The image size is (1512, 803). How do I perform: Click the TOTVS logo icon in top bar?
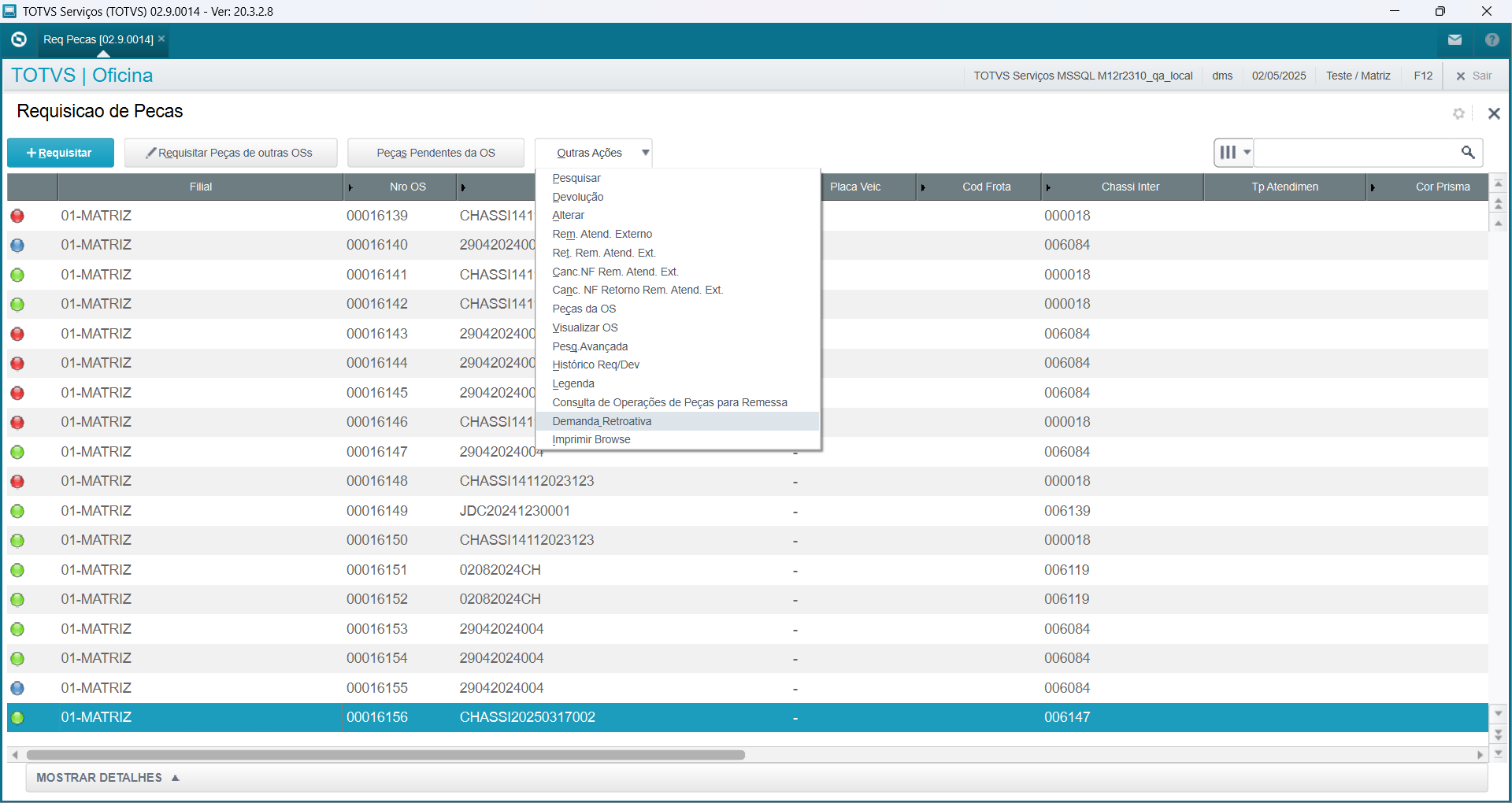[19, 39]
